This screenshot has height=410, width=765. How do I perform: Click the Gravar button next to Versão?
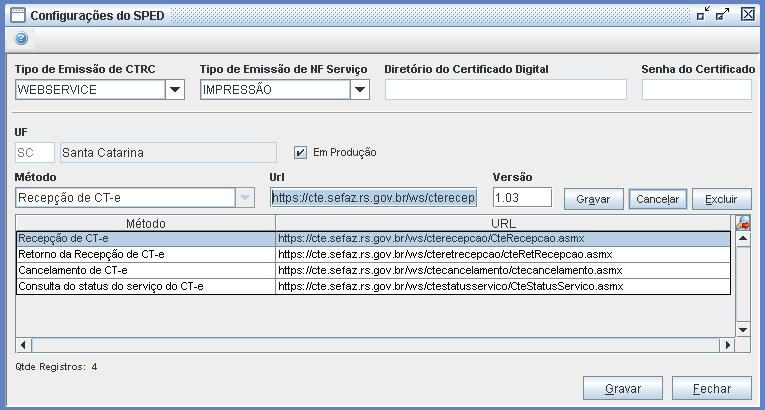(x=594, y=199)
